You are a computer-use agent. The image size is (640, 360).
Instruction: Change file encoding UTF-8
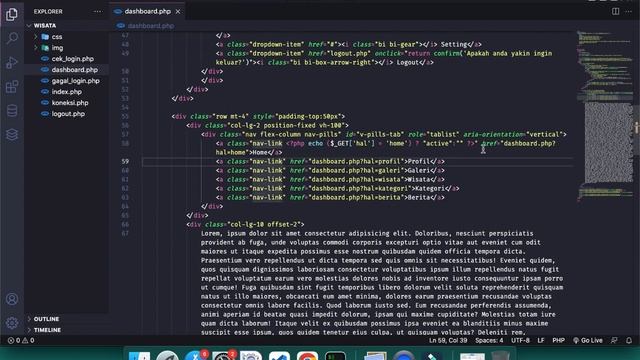click(520, 340)
